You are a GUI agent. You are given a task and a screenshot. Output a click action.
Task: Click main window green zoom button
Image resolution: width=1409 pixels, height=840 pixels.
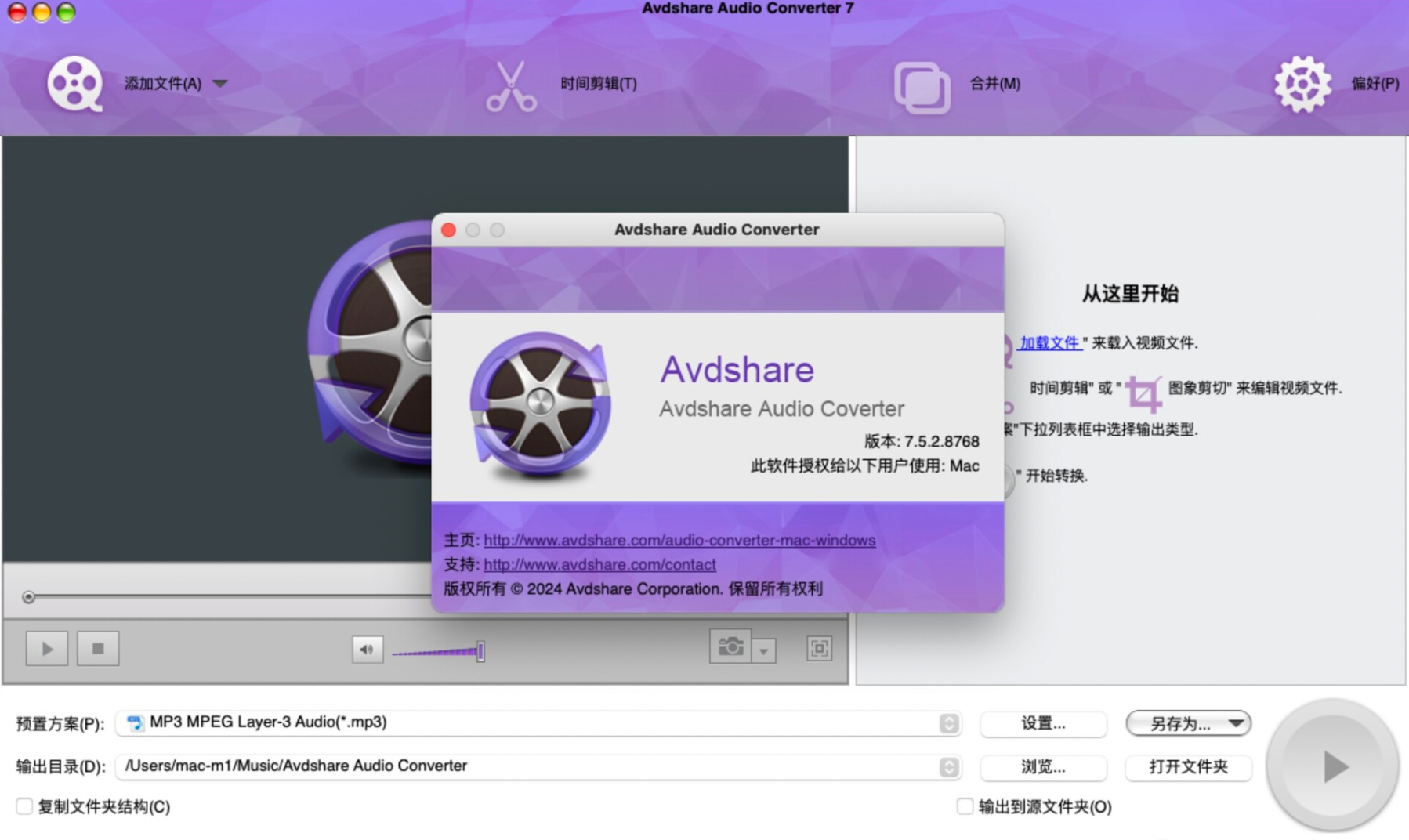tap(67, 12)
